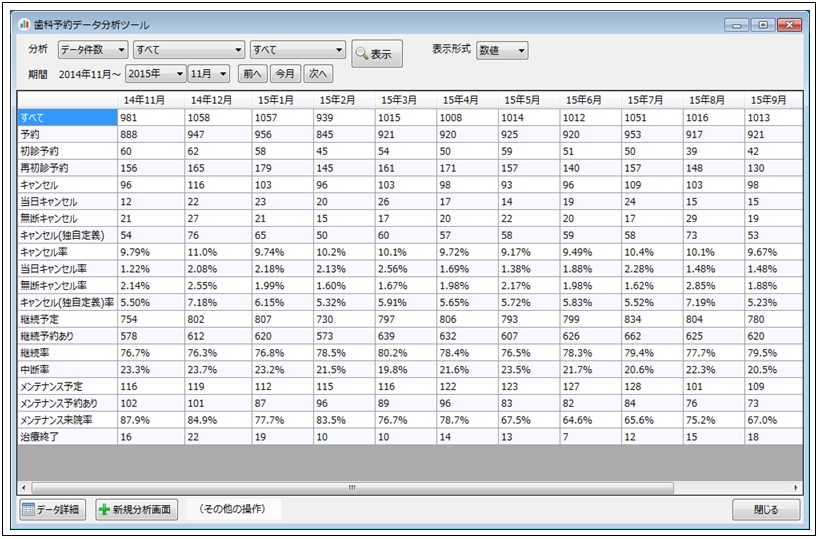Open the 表示形式 数値 dropdown
The image size is (818, 539).
click(502, 51)
